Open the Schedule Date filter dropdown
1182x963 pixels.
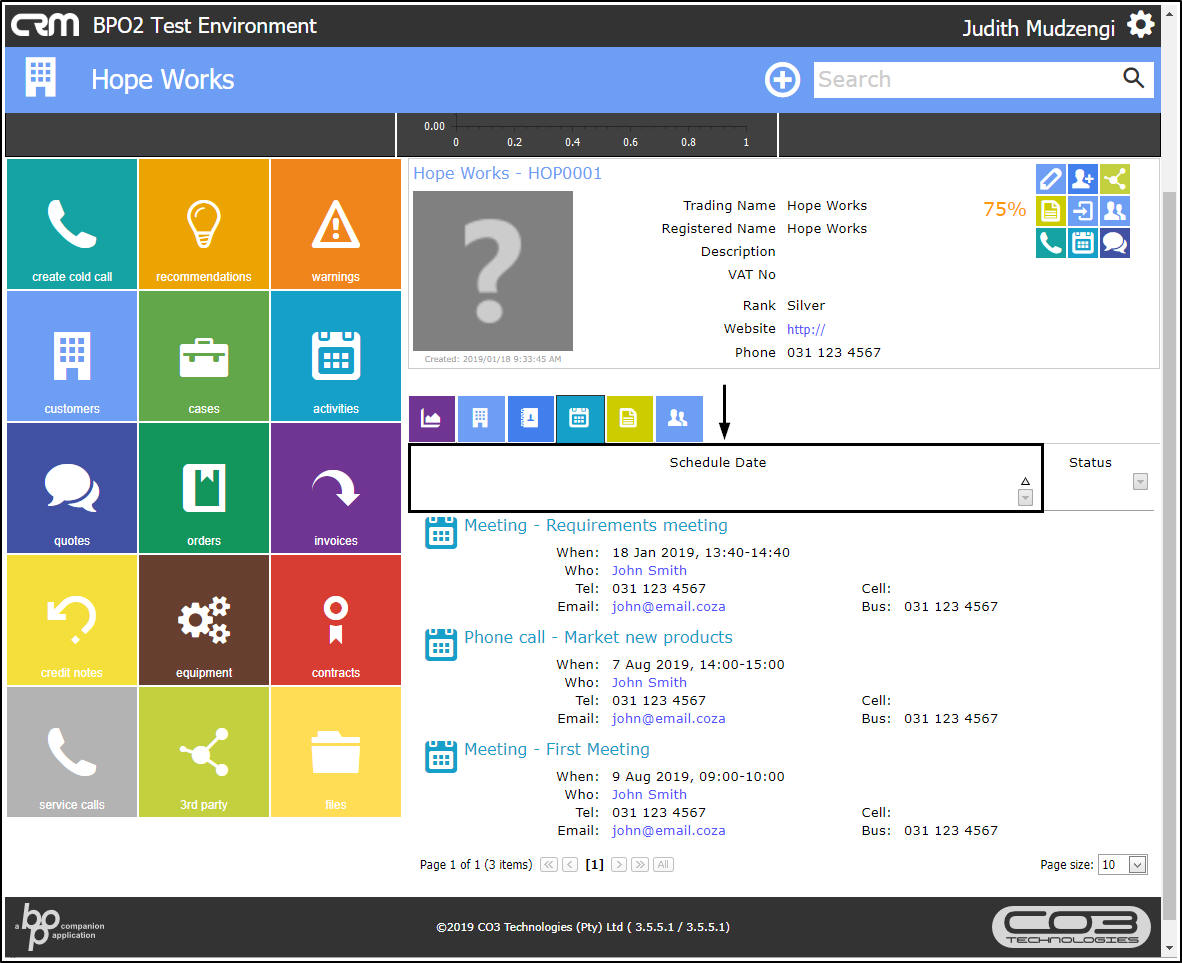(1025, 498)
